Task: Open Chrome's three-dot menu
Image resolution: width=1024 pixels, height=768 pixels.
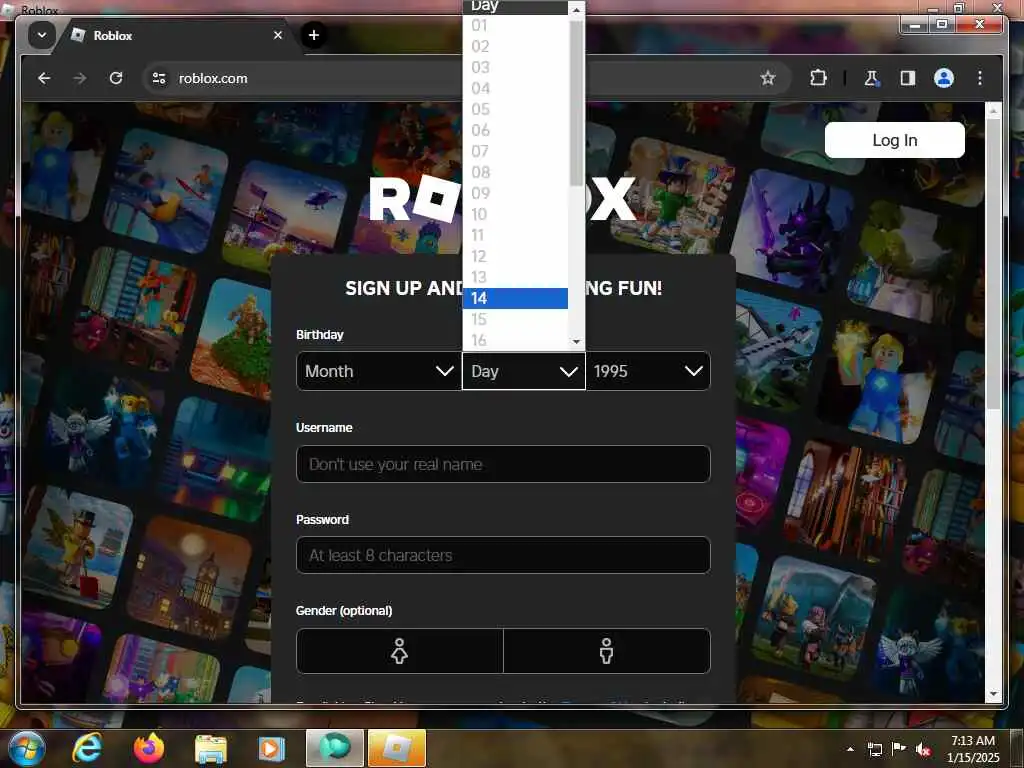Action: point(980,78)
